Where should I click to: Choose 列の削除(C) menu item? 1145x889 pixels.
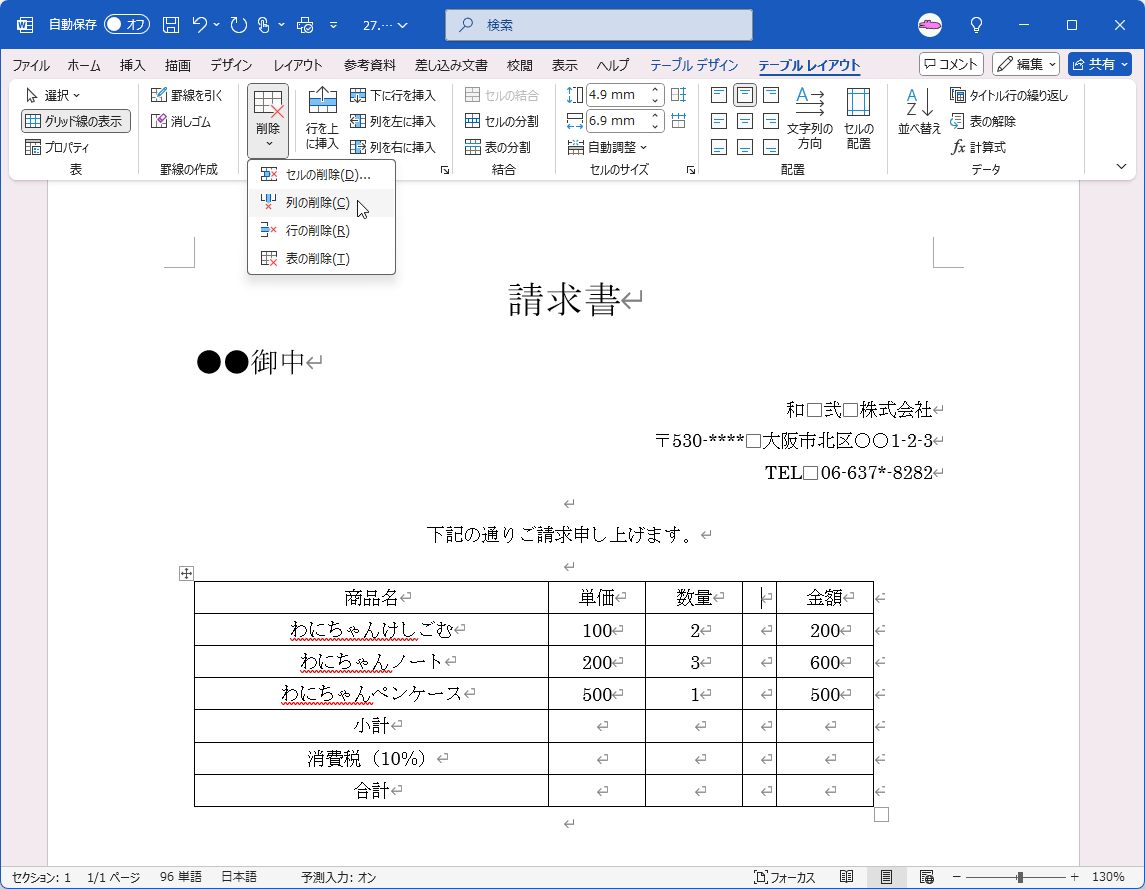(x=321, y=202)
